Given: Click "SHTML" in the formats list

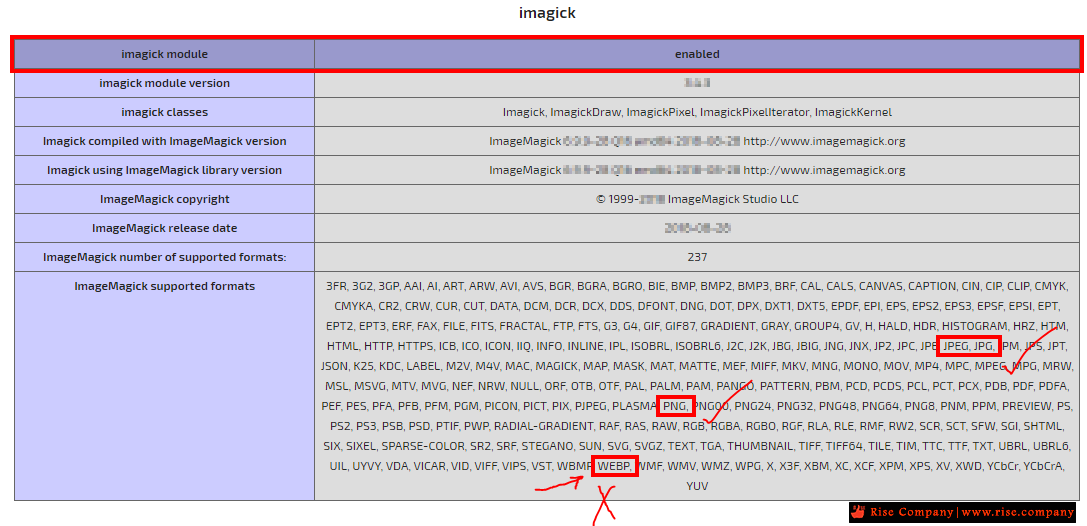Looking at the screenshot, I should tap(1041, 426).
